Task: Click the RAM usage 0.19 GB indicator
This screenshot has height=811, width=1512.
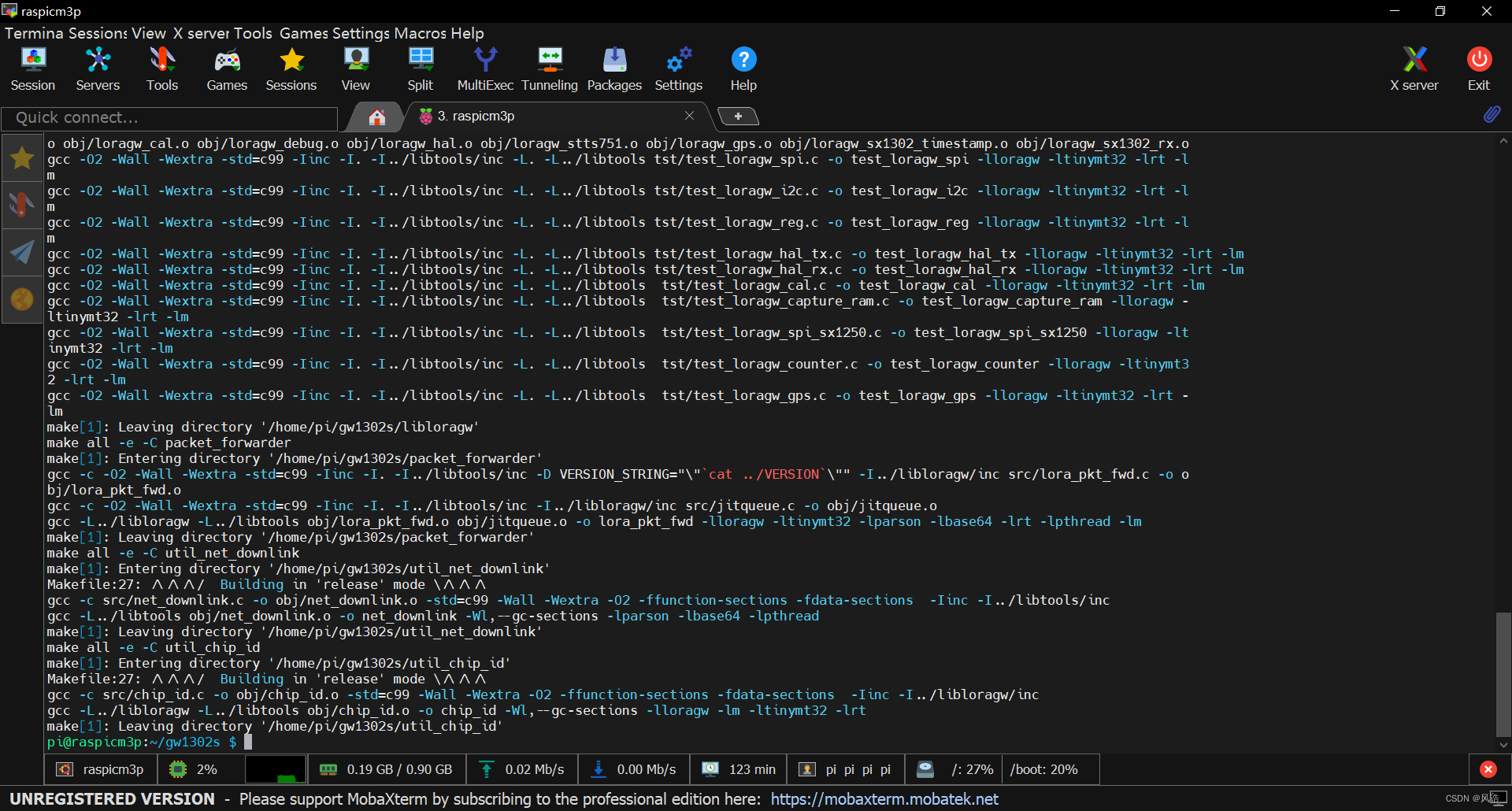Action: pos(387,769)
